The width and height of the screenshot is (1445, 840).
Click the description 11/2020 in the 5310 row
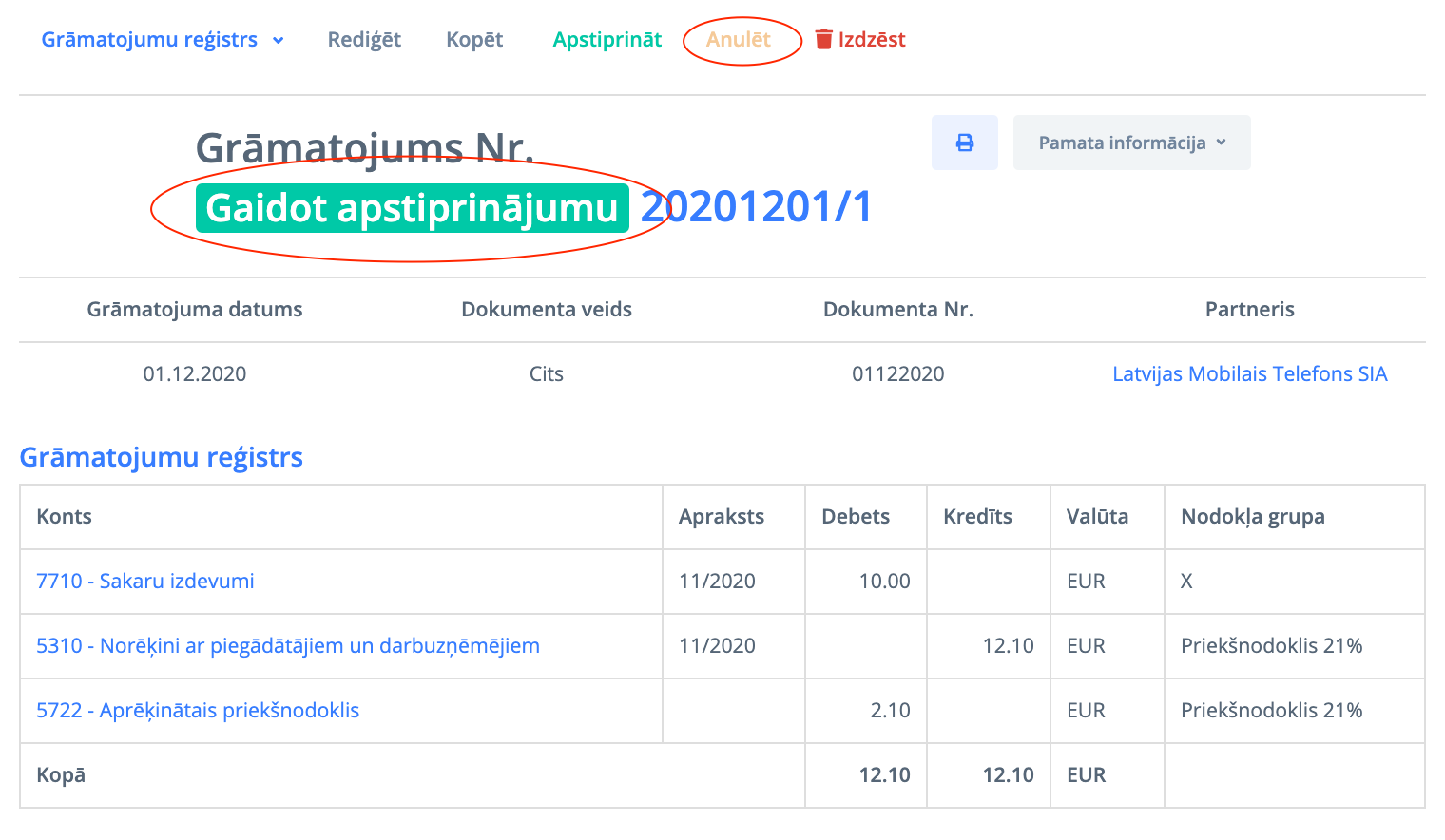coord(718,645)
